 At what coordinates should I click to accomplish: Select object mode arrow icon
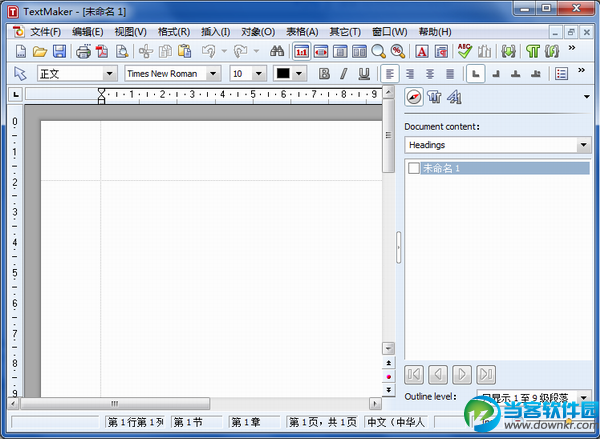coord(20,73)
